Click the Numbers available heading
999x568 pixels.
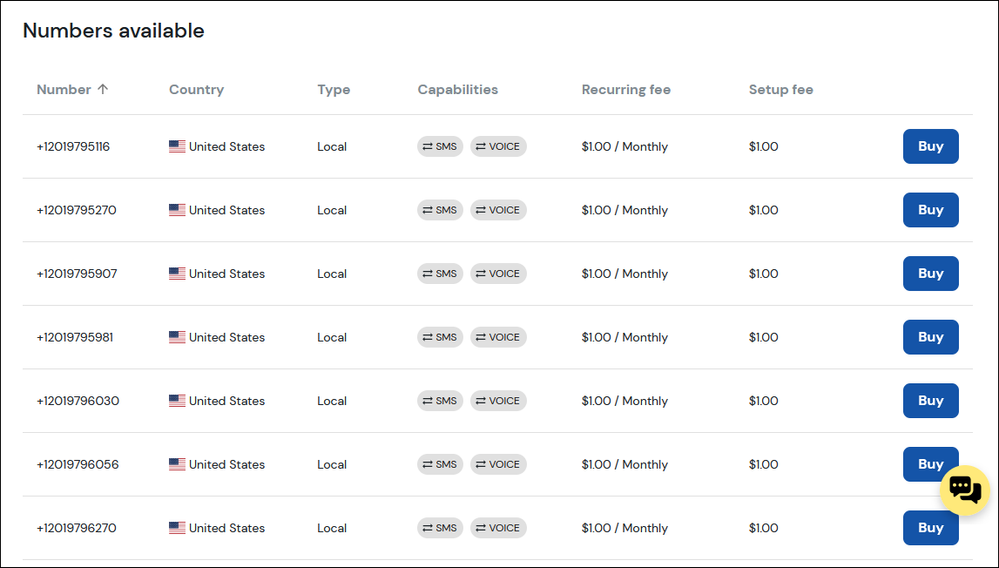tap(113, 31)
